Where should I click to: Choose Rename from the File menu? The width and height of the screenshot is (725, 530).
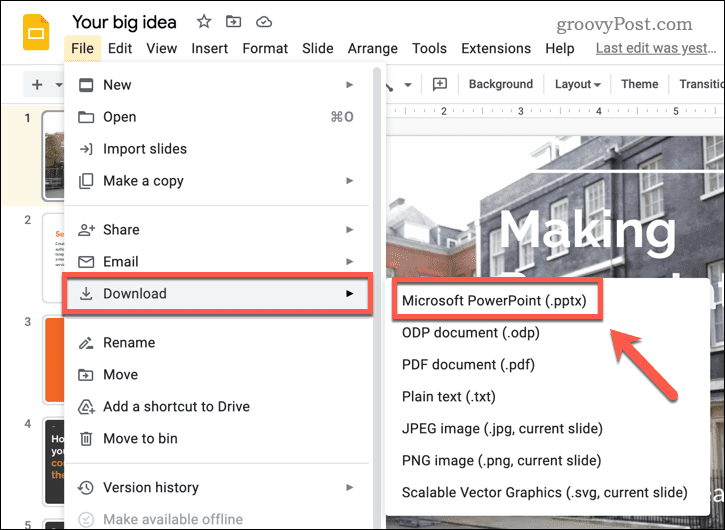coord(216,342)
